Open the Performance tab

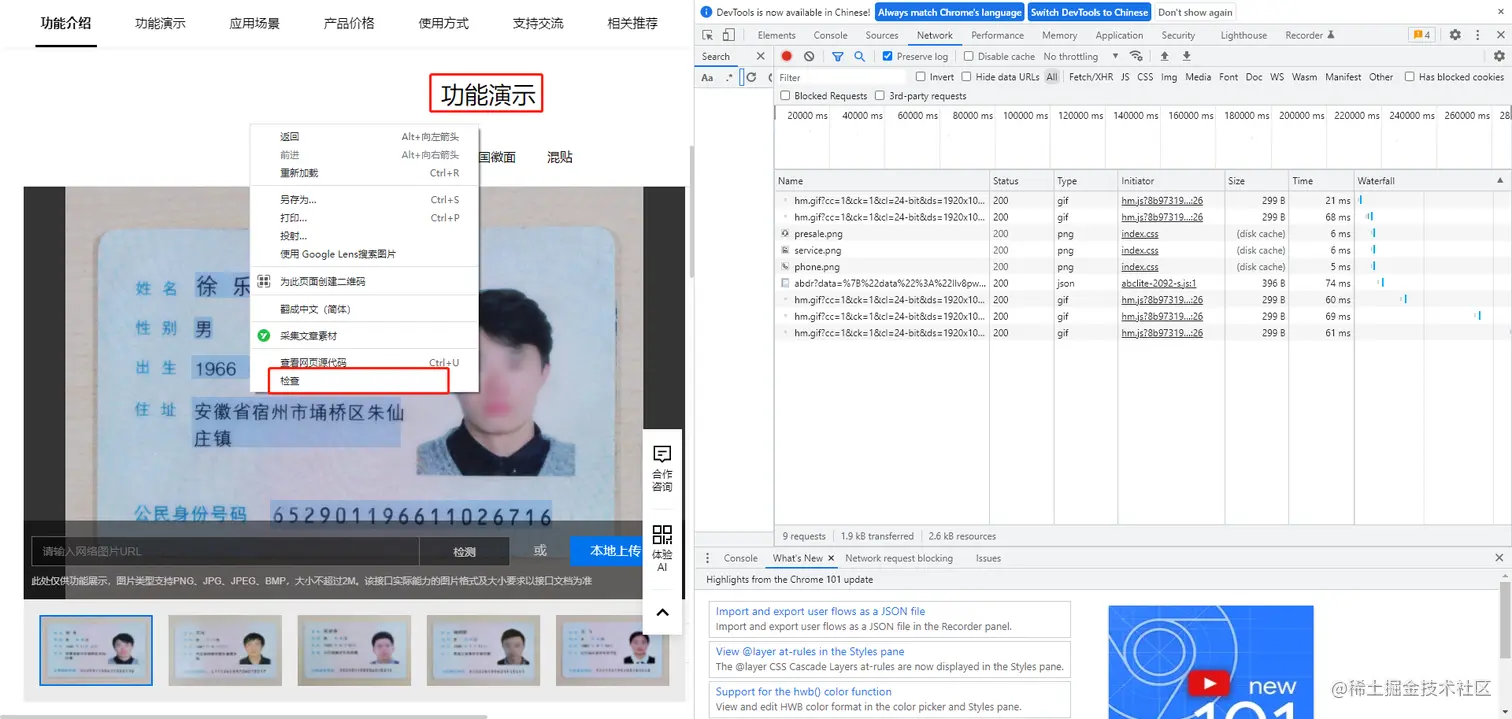998,35
